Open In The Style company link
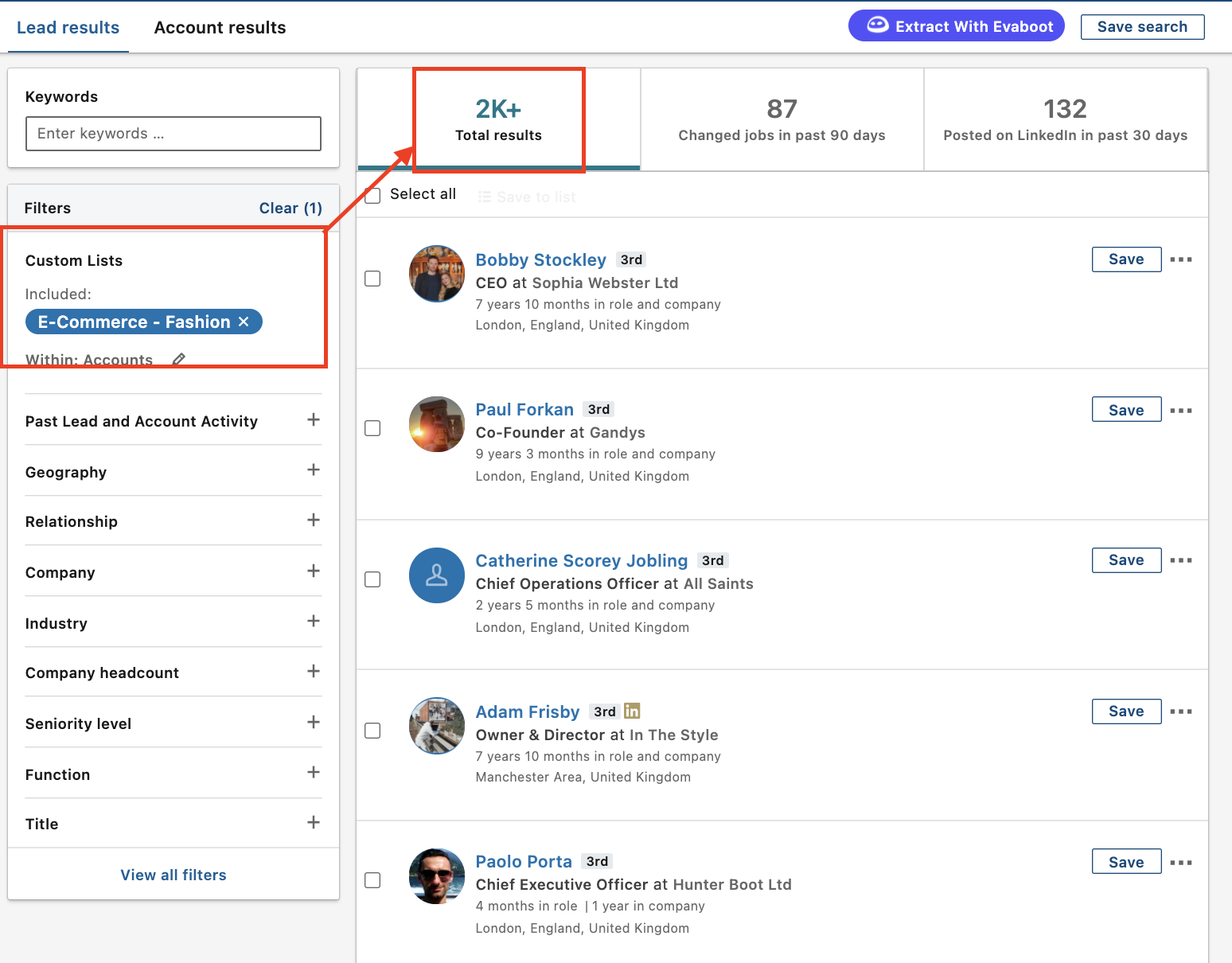This screenshot has height=963, width=1232. coord(674,735)
